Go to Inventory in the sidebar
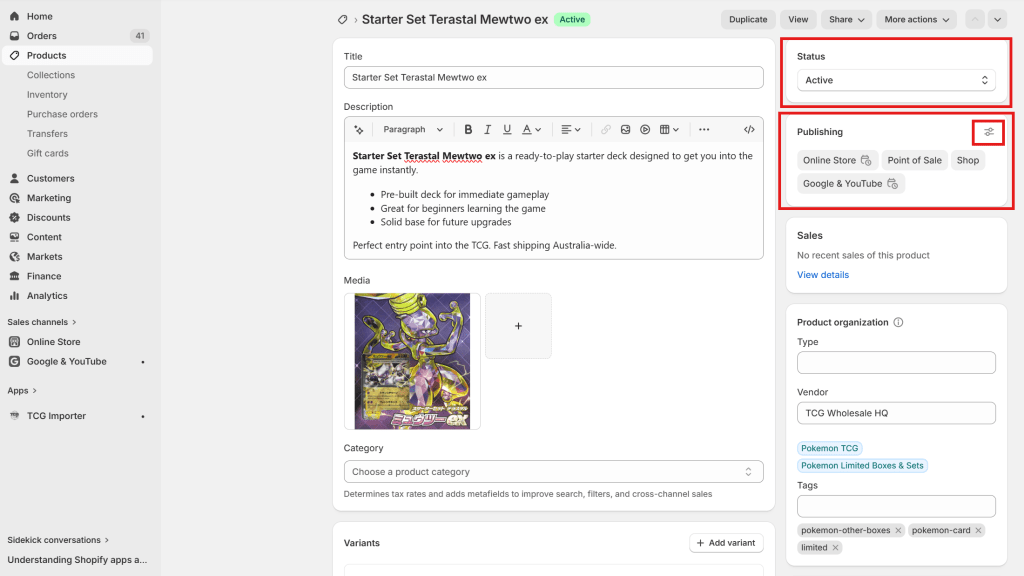 [x=47, y=95]
